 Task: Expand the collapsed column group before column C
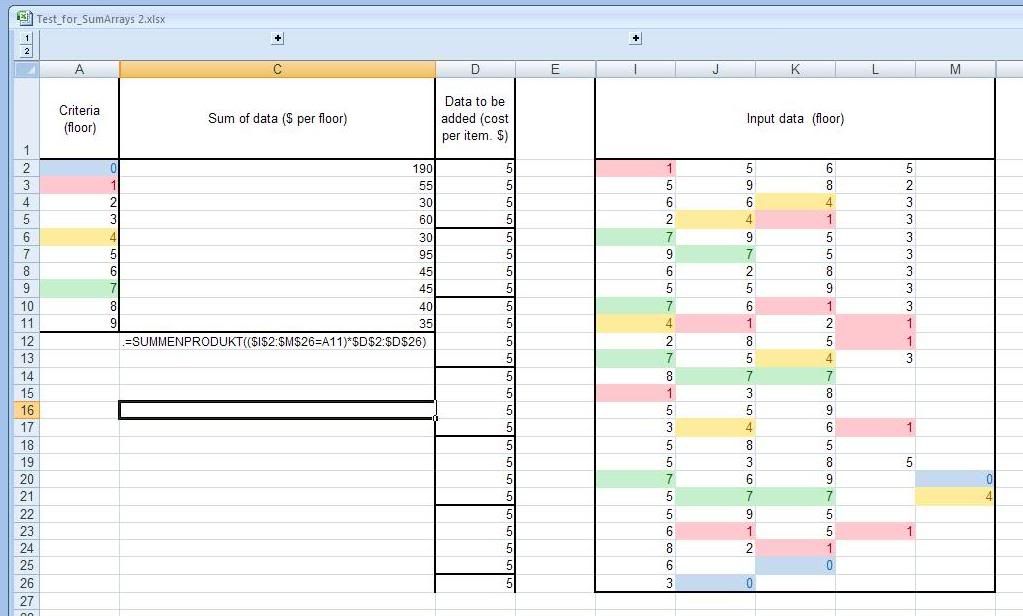pyautogui.click(x=277, y=38)
